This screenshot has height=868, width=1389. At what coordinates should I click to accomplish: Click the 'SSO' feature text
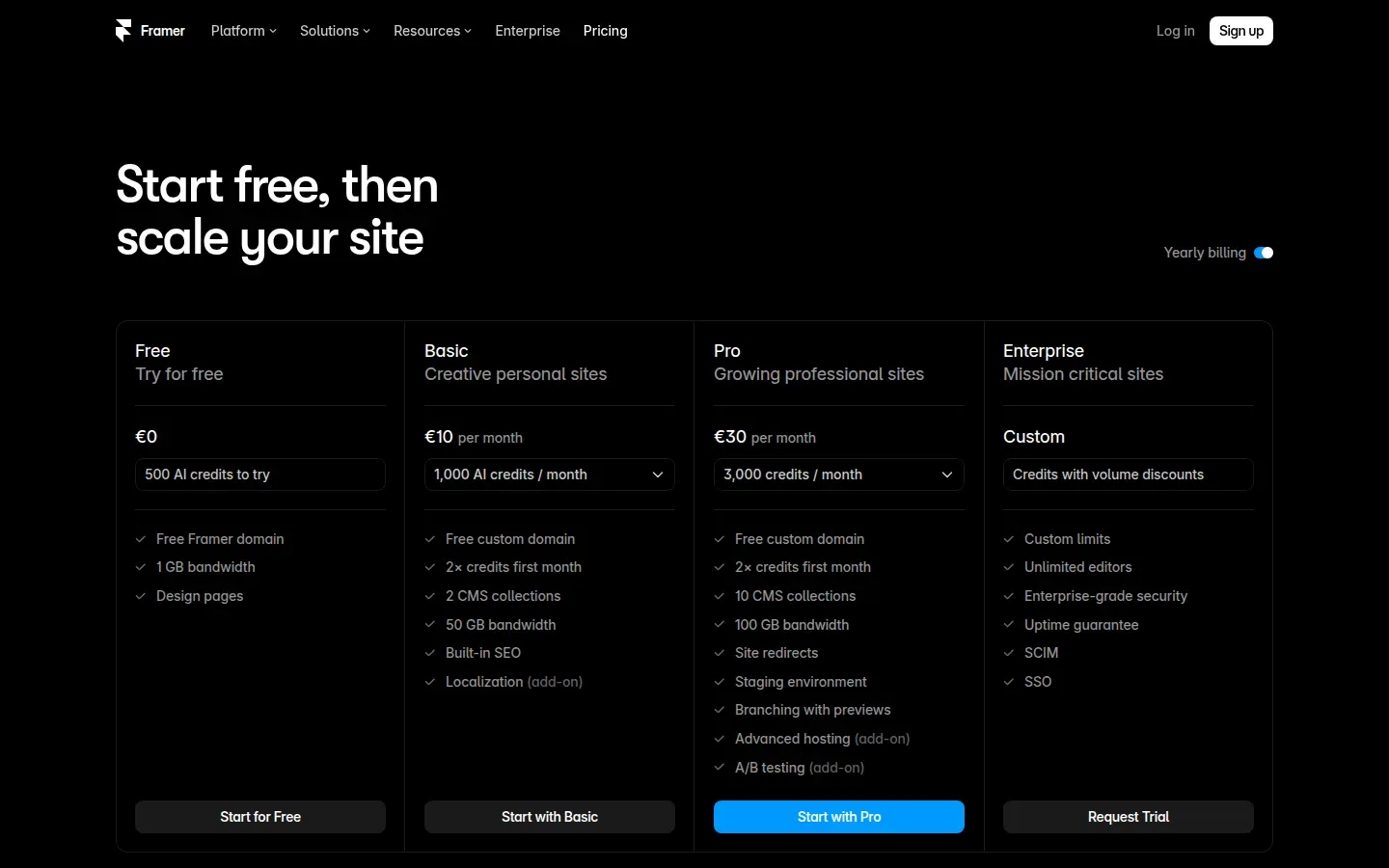1038,682
